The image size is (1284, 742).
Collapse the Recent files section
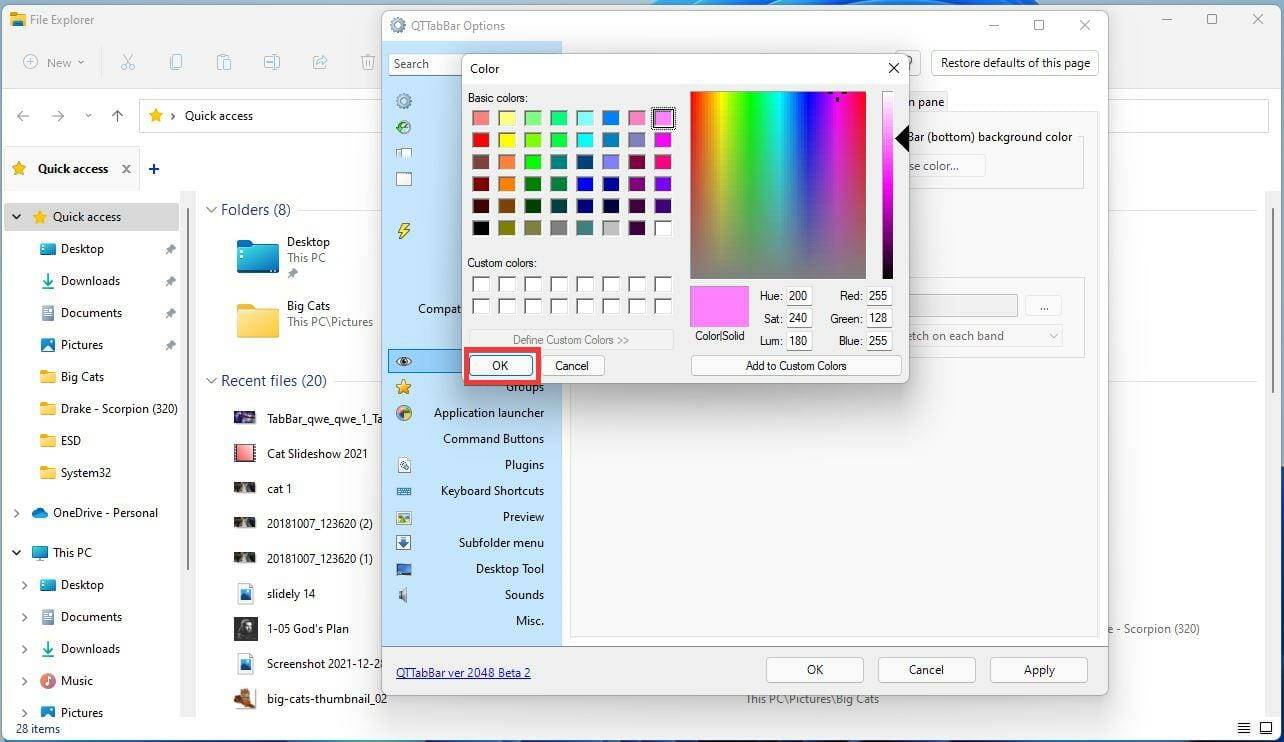click(x=210, y=381)
